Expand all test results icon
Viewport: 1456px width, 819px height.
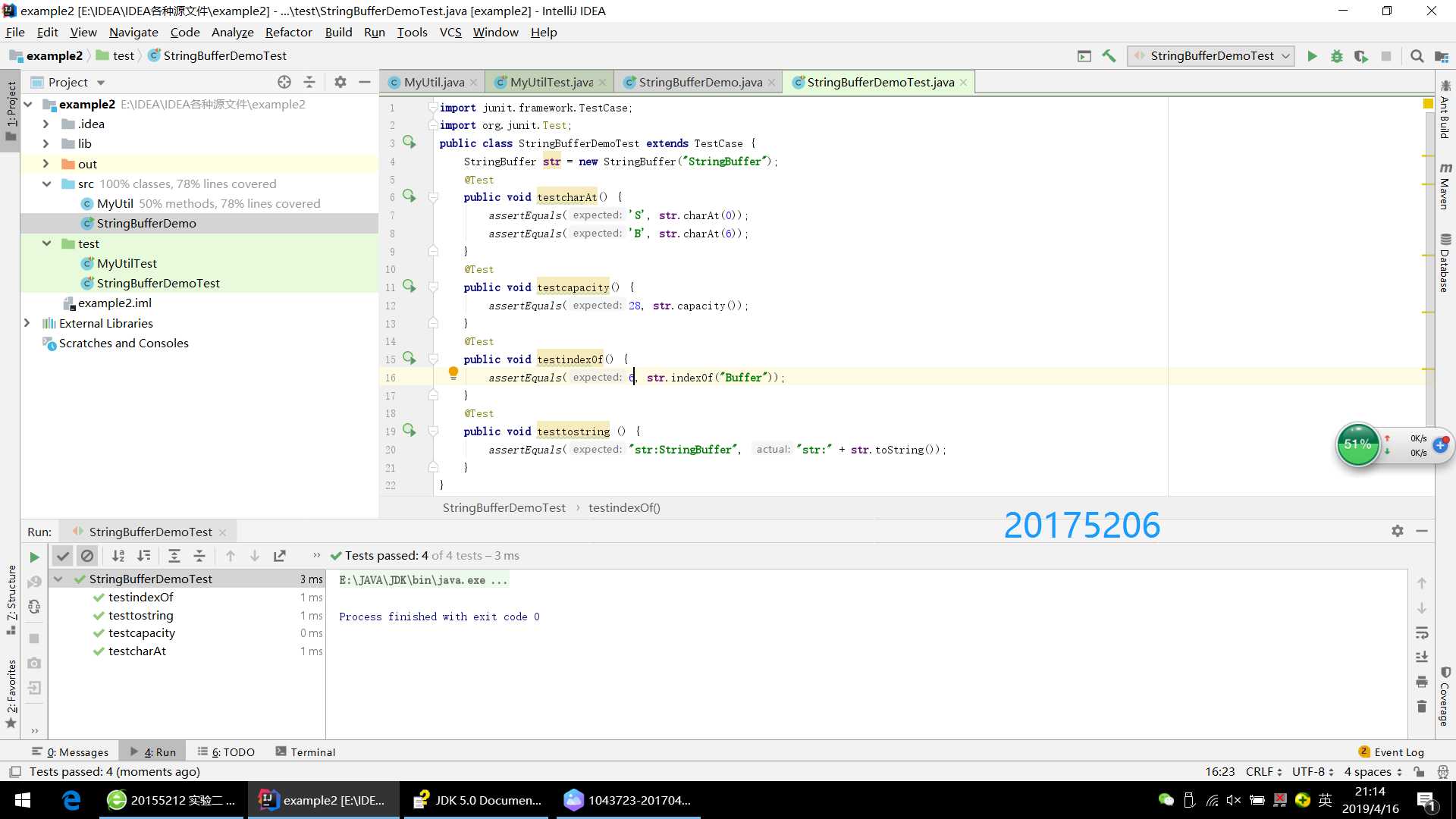click(174, 556)
